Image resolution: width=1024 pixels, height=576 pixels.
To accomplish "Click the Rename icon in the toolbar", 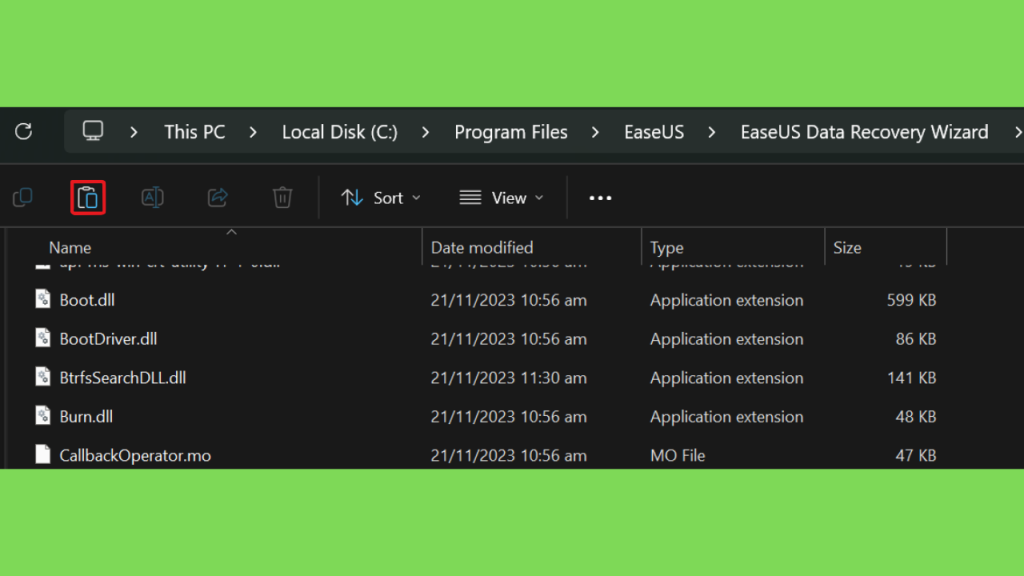I will 152,197.
